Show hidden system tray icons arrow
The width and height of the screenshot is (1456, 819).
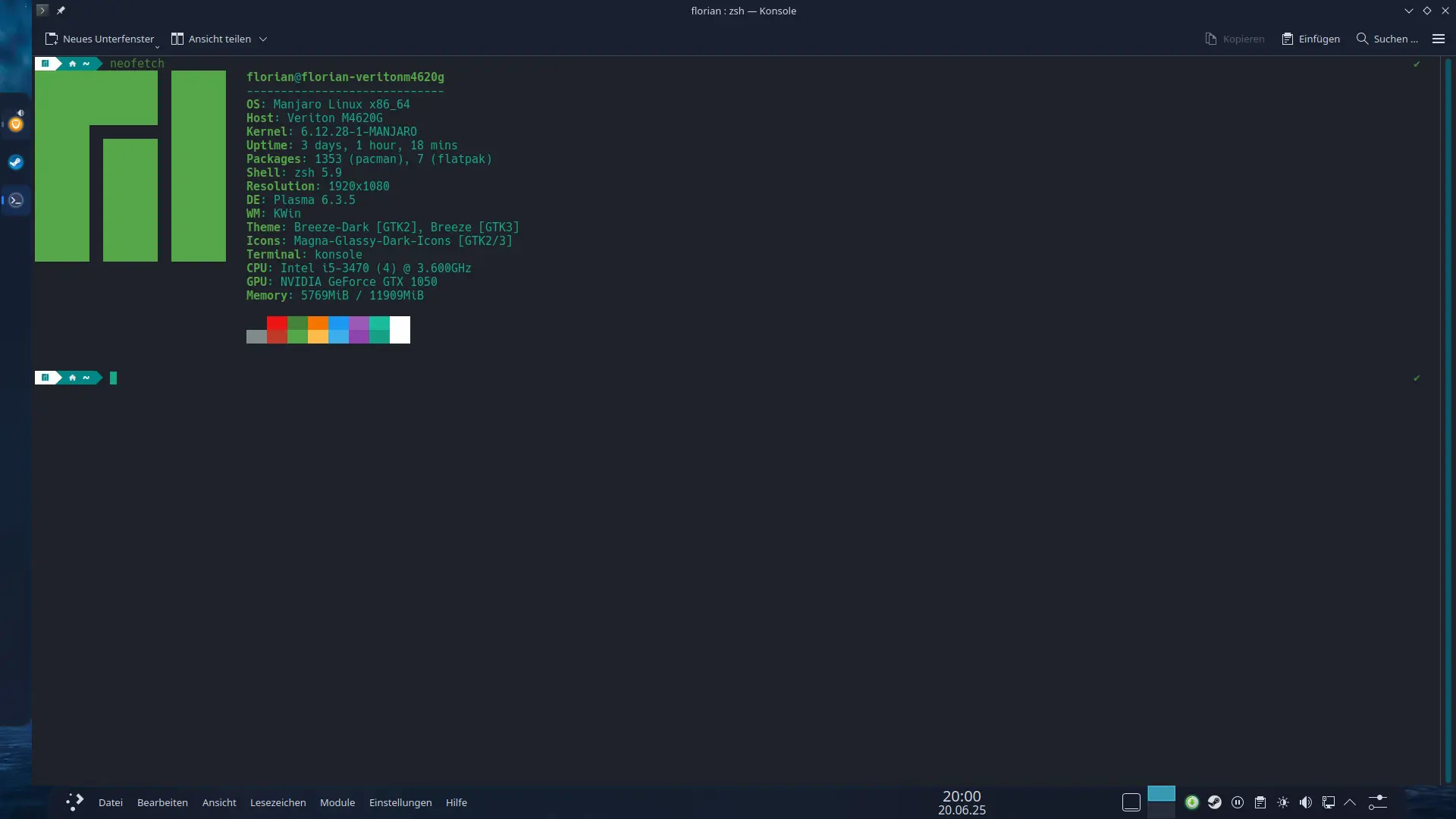tap(1350, 802)
